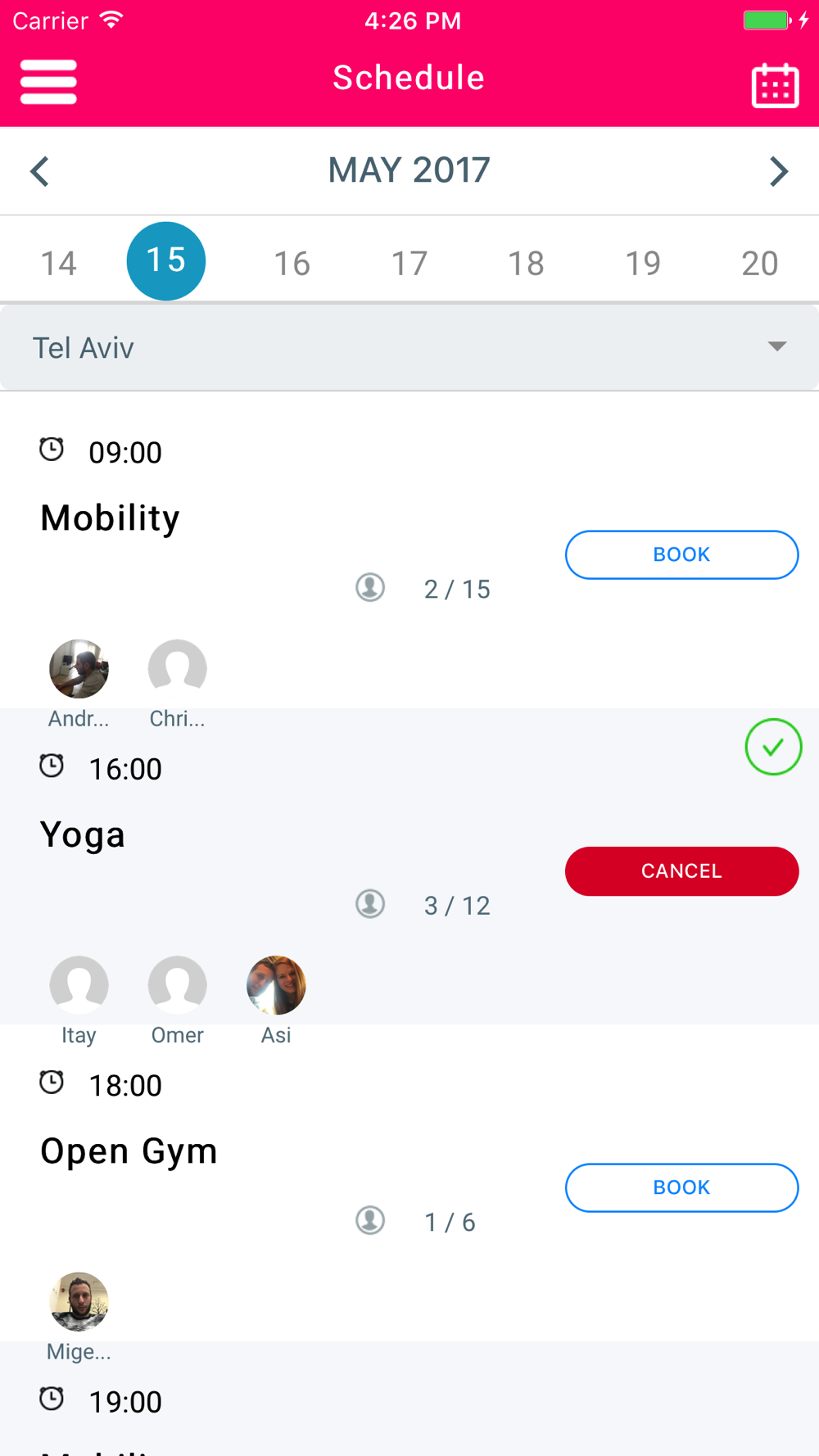The height and width of the screenshot is (1456, 819).
Task: Tap the participants icon for Open Gym
Action: click(x=370, y=1220)
